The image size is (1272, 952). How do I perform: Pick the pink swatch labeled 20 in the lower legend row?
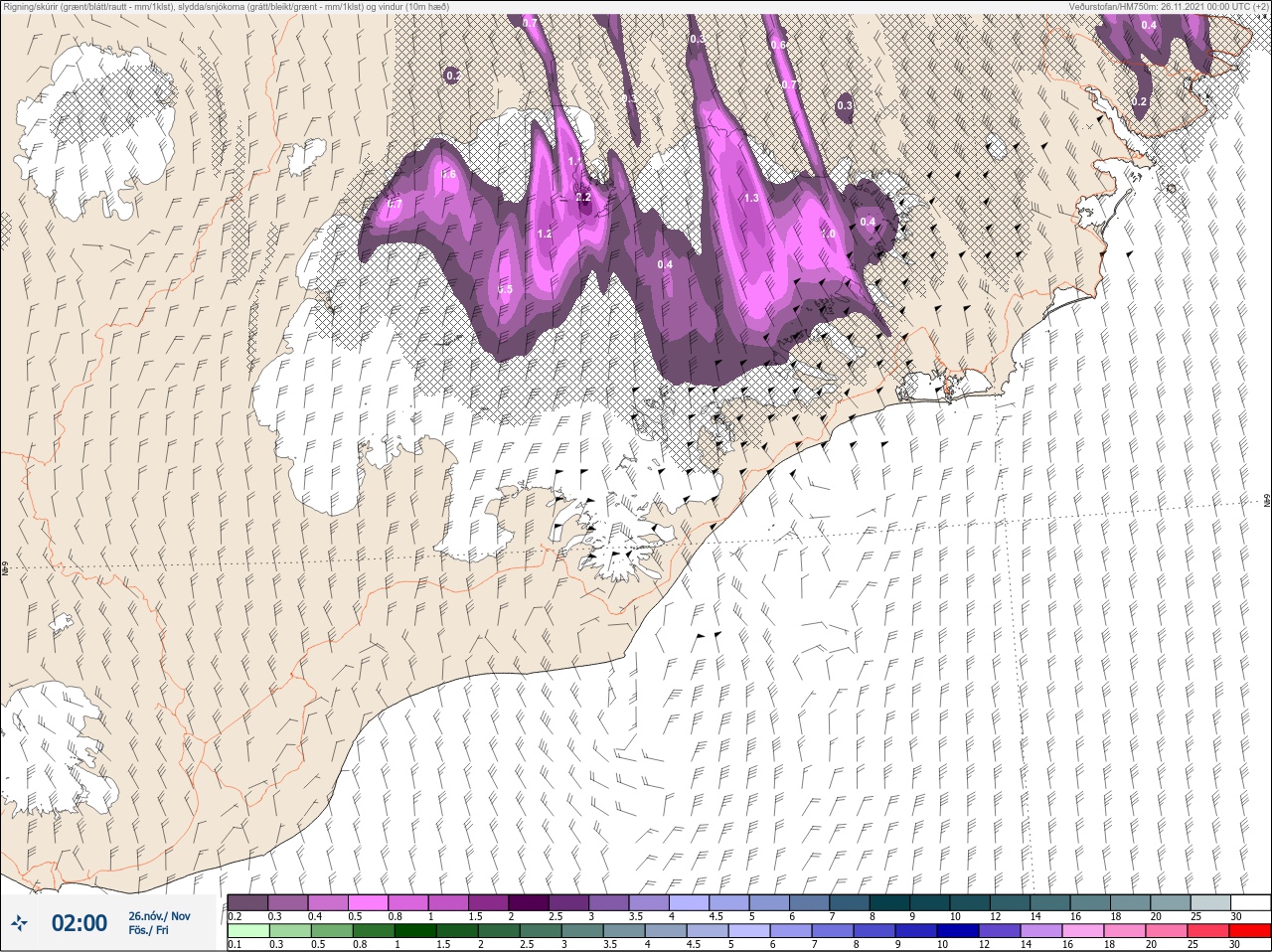pyautogui.click(x=1168, y=931)
